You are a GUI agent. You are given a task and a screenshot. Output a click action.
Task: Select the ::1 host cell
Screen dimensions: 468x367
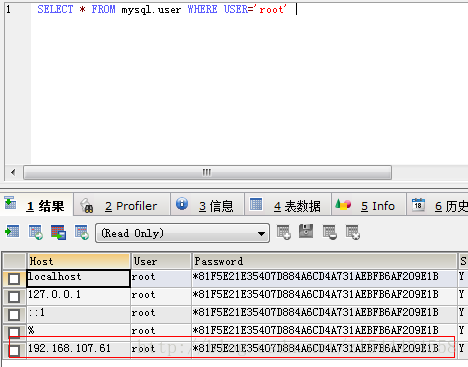[78, 314]
